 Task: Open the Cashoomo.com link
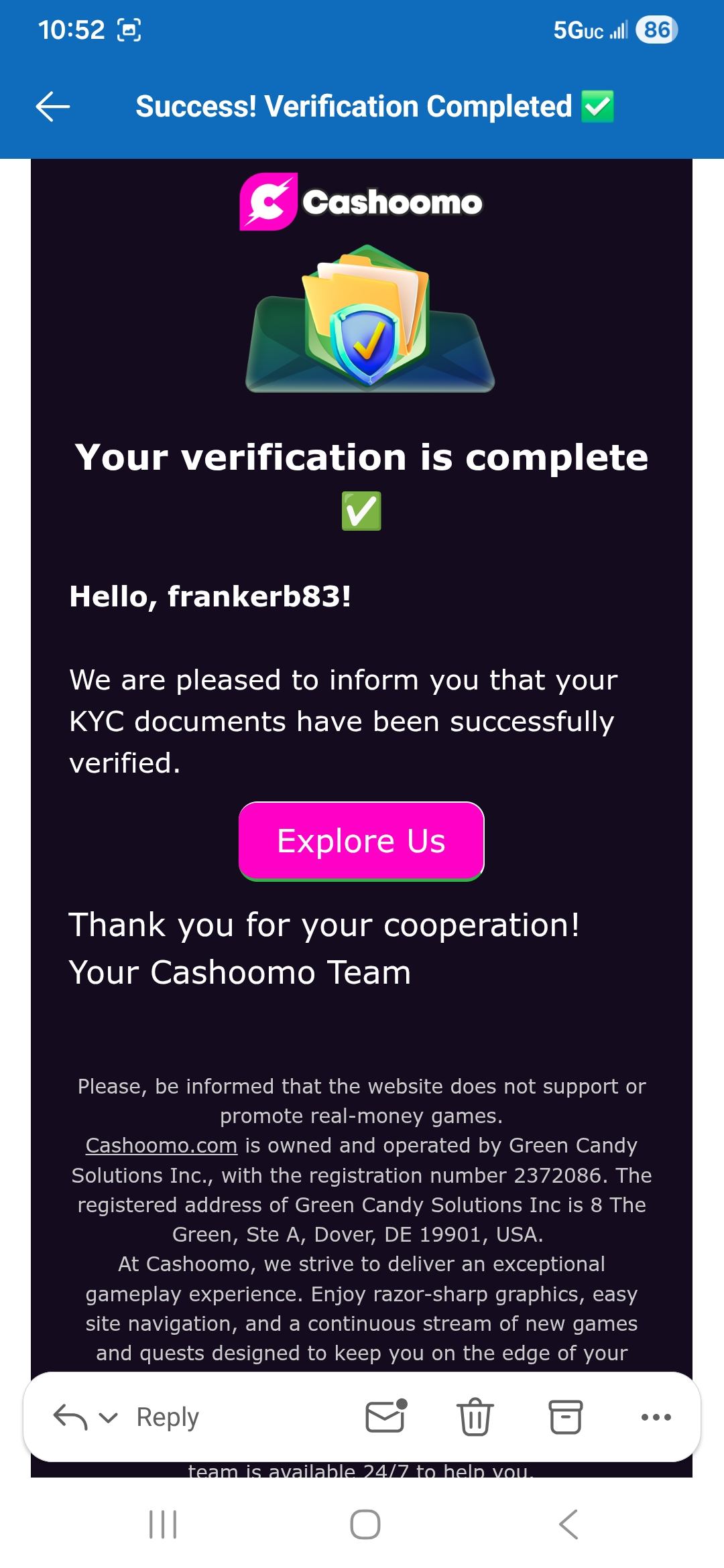point(162,1145)
